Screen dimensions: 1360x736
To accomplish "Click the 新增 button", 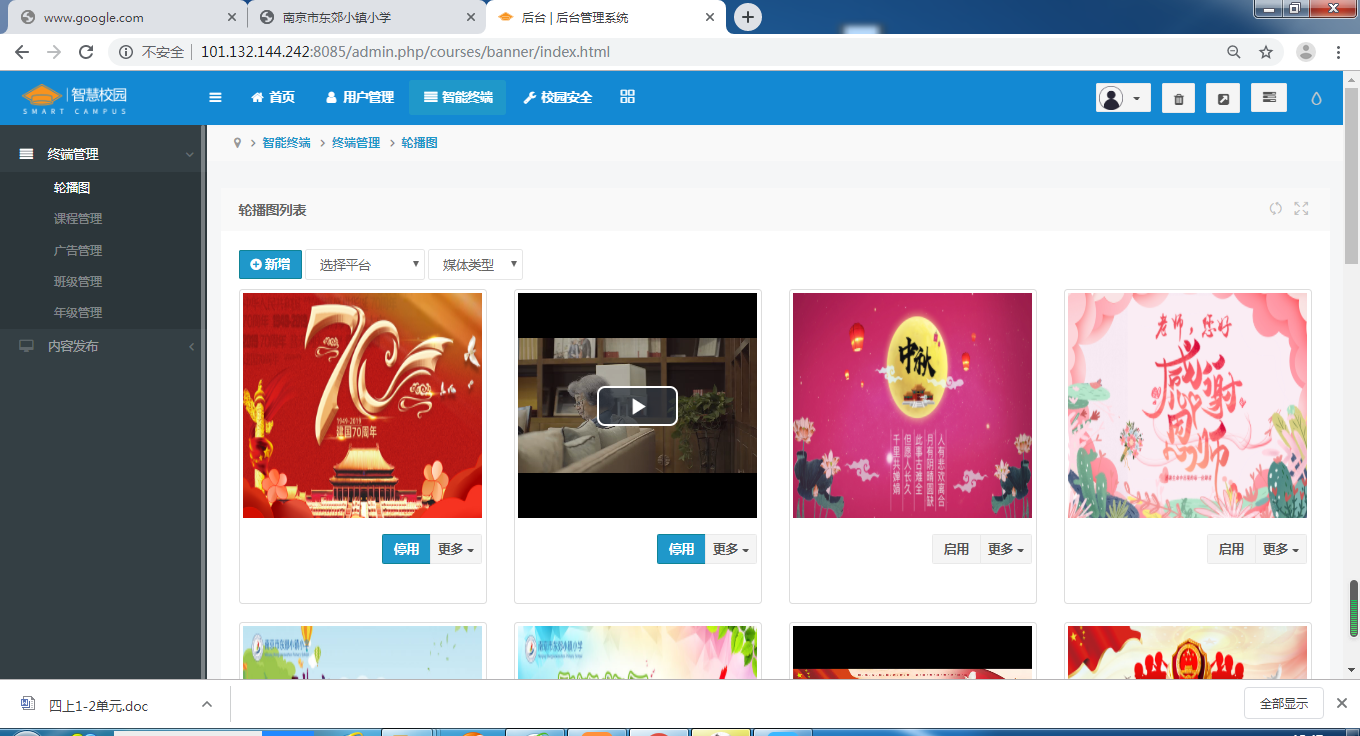I will 270,265.
